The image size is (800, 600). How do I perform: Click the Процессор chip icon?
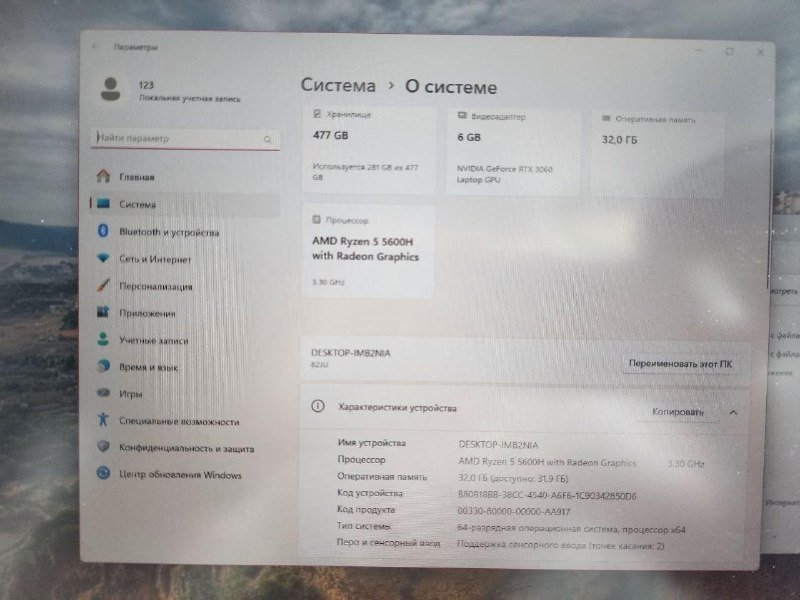(x=316, y=219)
